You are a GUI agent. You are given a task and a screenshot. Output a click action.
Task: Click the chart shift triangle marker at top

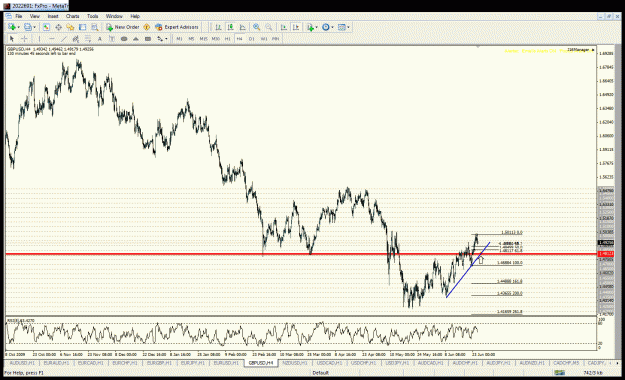click(478, 47)
